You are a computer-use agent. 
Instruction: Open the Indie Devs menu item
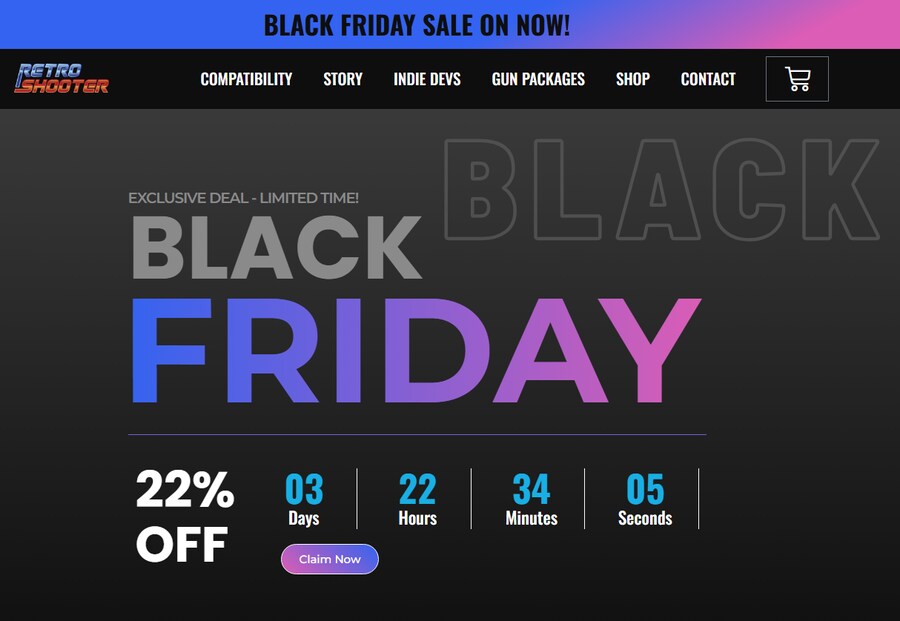pos(427,79)
